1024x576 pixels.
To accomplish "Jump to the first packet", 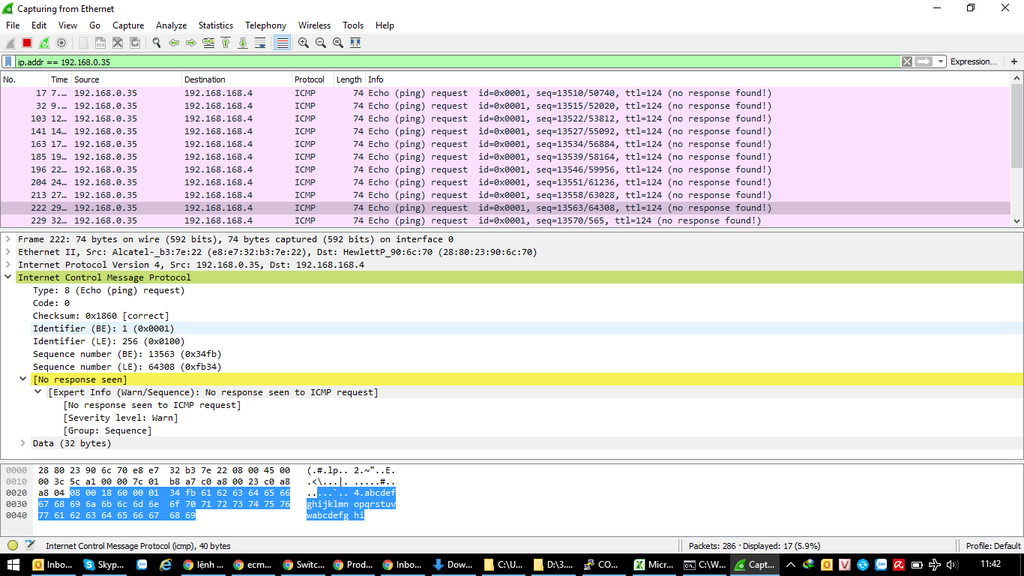I will point(226,43).
